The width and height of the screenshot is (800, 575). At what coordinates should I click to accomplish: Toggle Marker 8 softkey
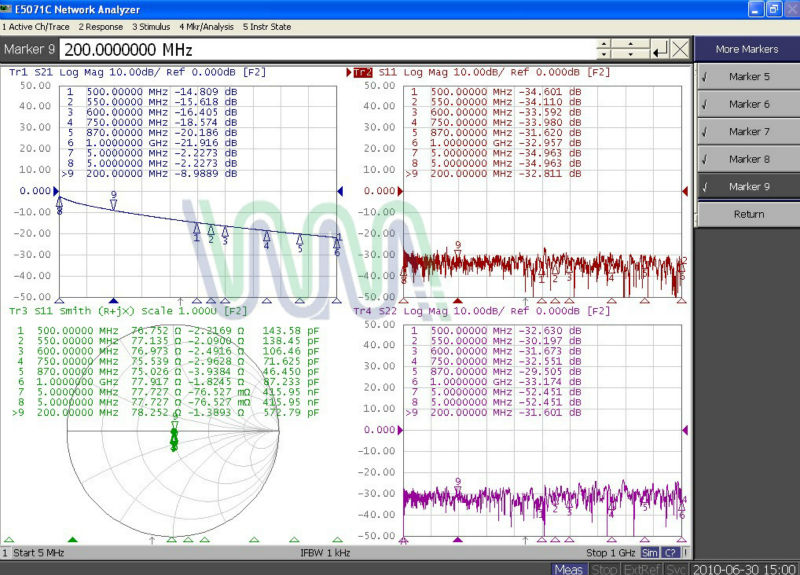pos(748,159)
